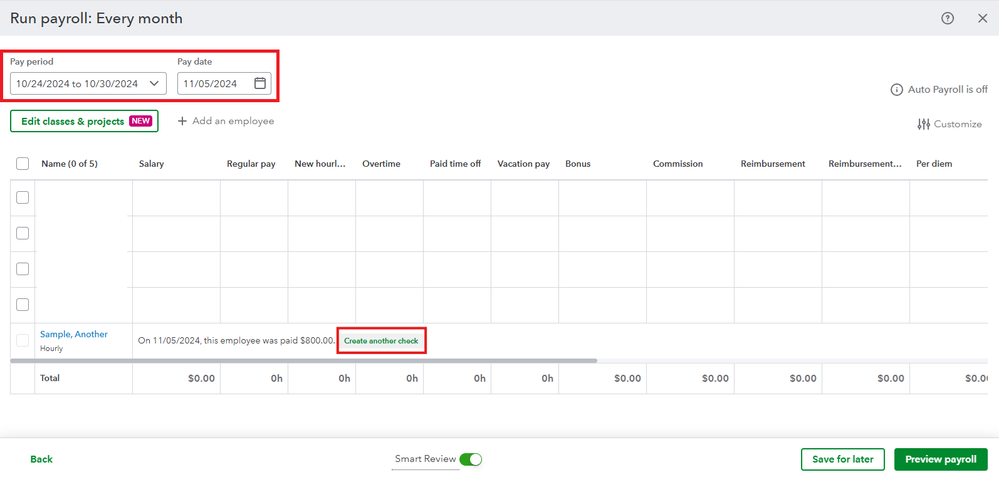Click Create another check button
Viewport: 999px width, 477px height.
point(381,341)
